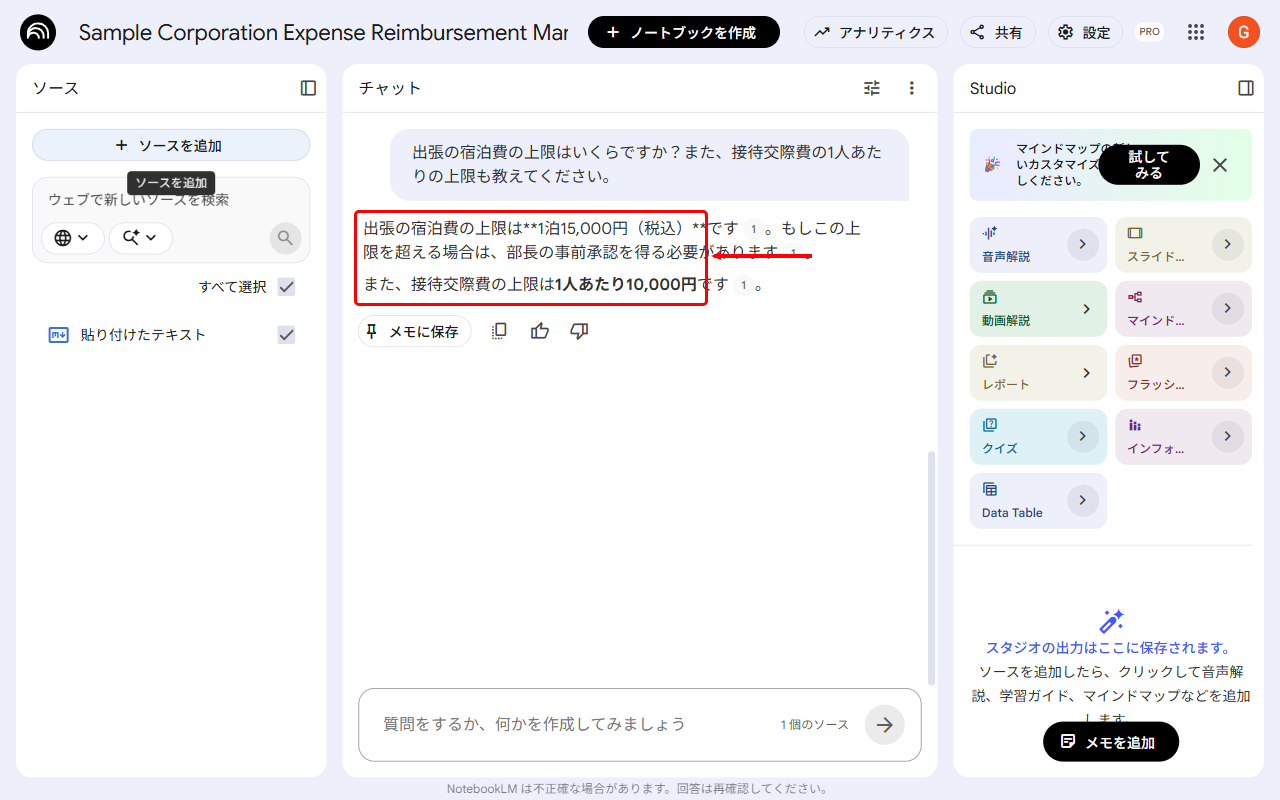Give a thumbs down to the response
1280x800 pixels.
tap(579, 331)
